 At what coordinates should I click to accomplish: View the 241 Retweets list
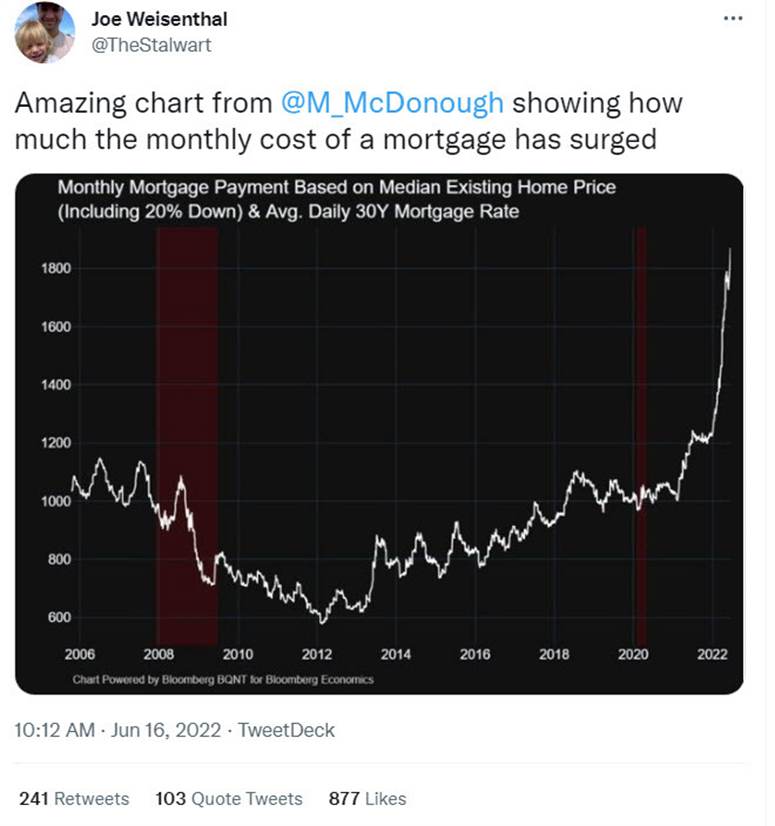[x=74, y=798]
